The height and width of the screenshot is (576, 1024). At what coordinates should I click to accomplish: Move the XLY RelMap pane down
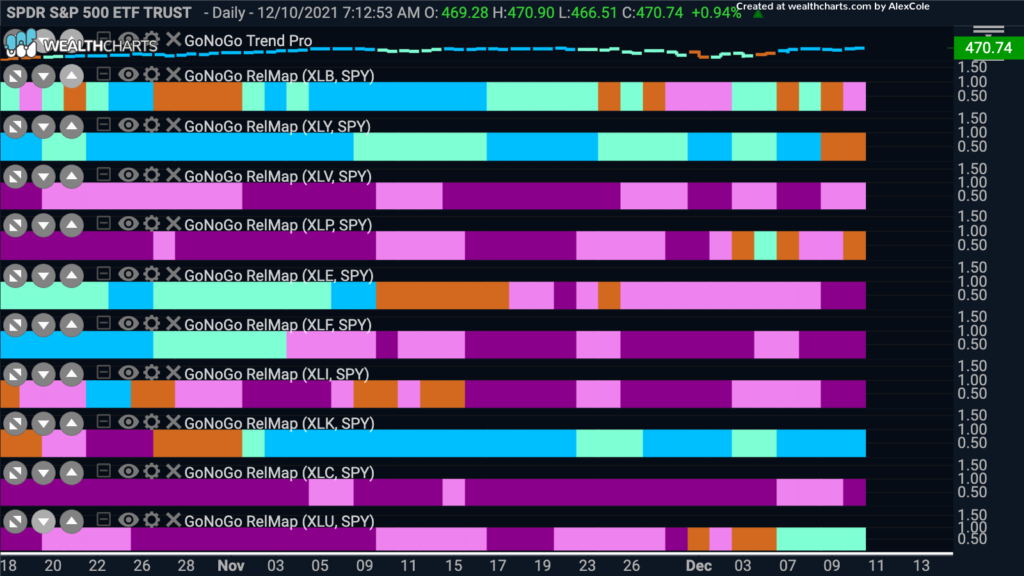tap(43, 126)
